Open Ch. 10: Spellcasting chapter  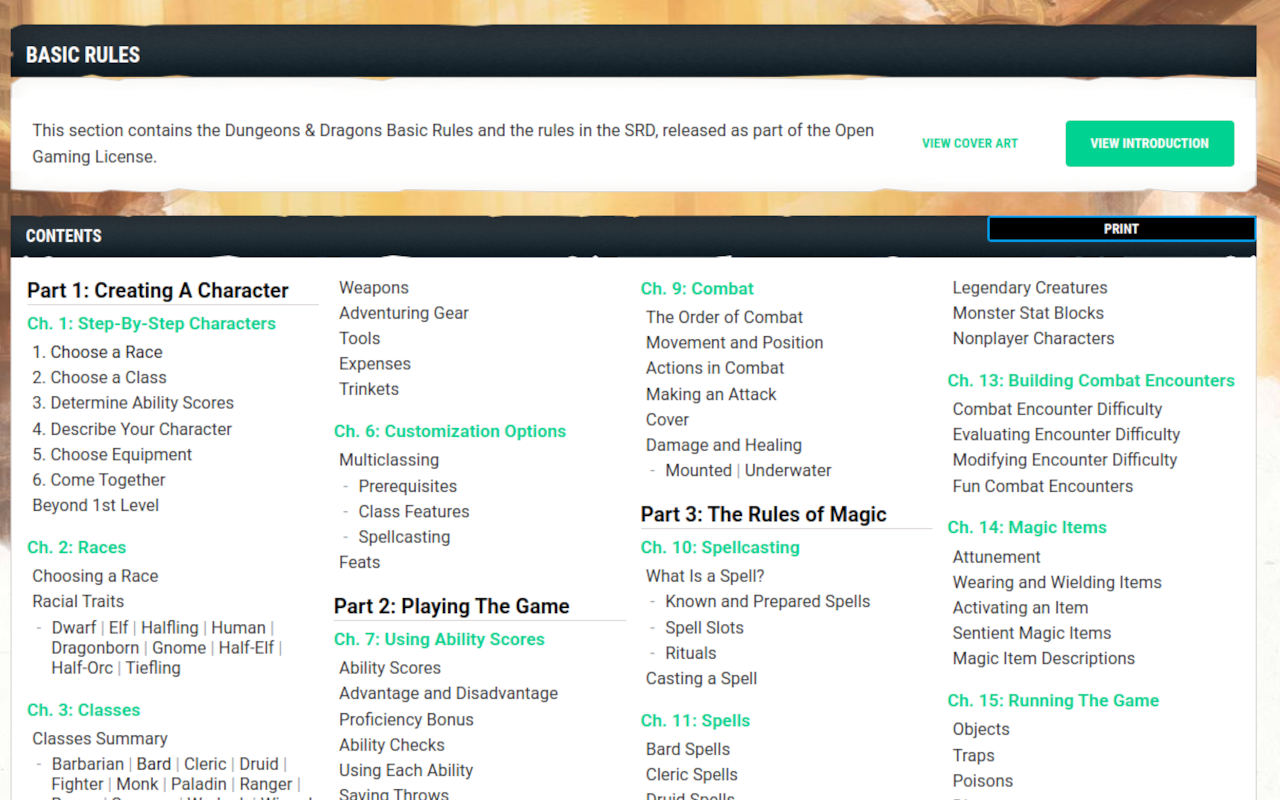(720, 547)
